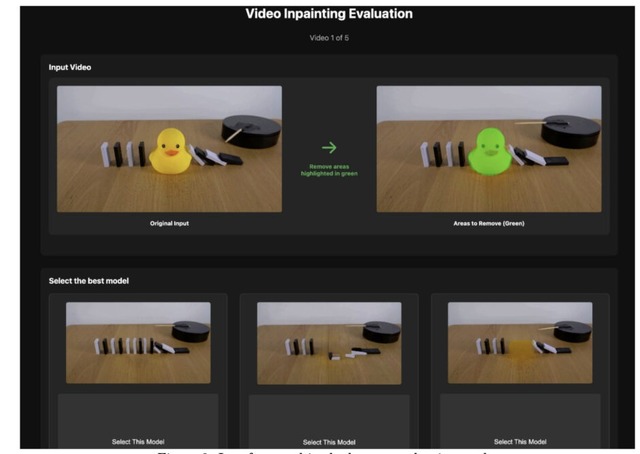Click the Remove areas highlighted in green instruction
The height and width of the screenshot is (454, 640).
pyautogui.click(x=329, y=170)
